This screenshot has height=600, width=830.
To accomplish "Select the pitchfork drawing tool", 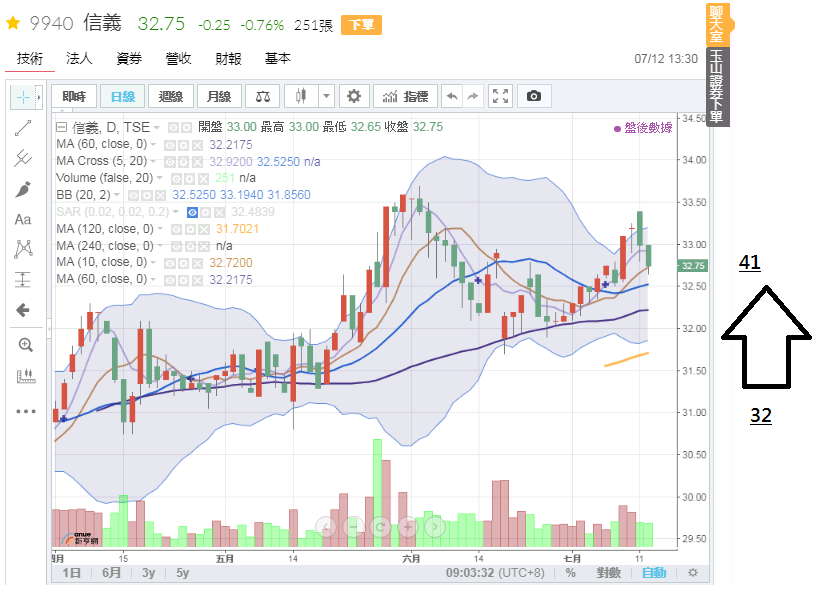I will 23,158.
